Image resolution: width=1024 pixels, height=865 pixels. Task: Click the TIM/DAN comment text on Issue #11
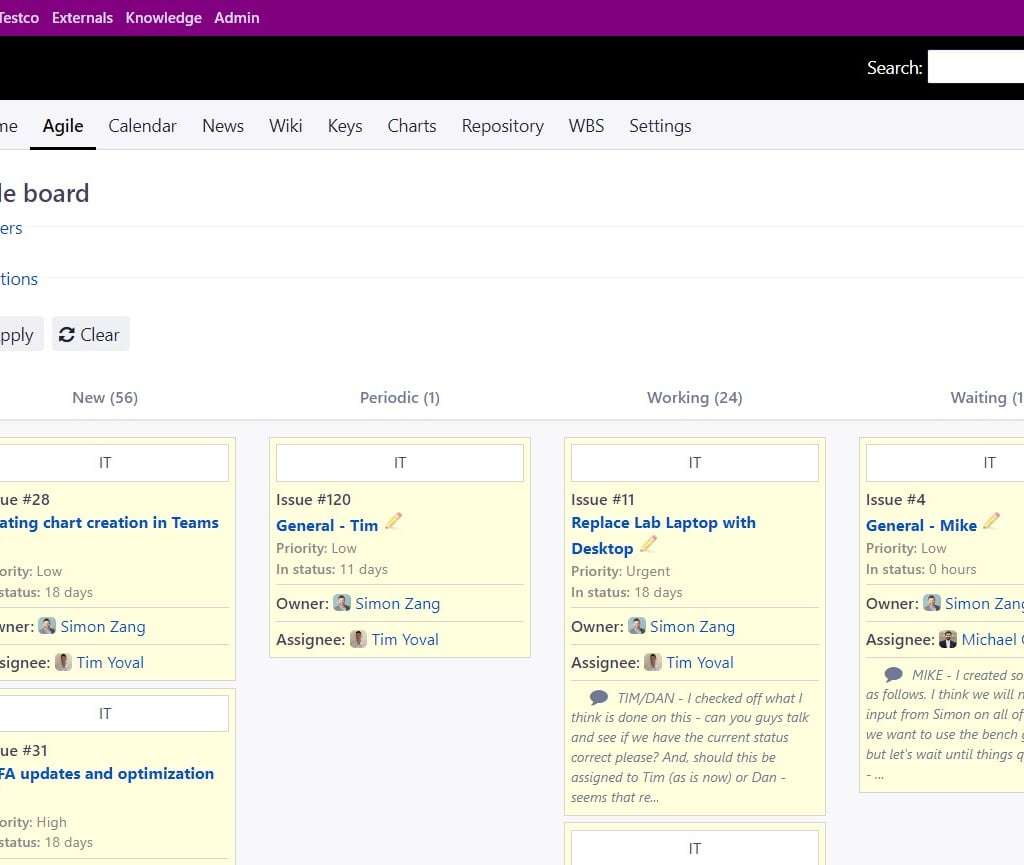(x=691, y=747)
